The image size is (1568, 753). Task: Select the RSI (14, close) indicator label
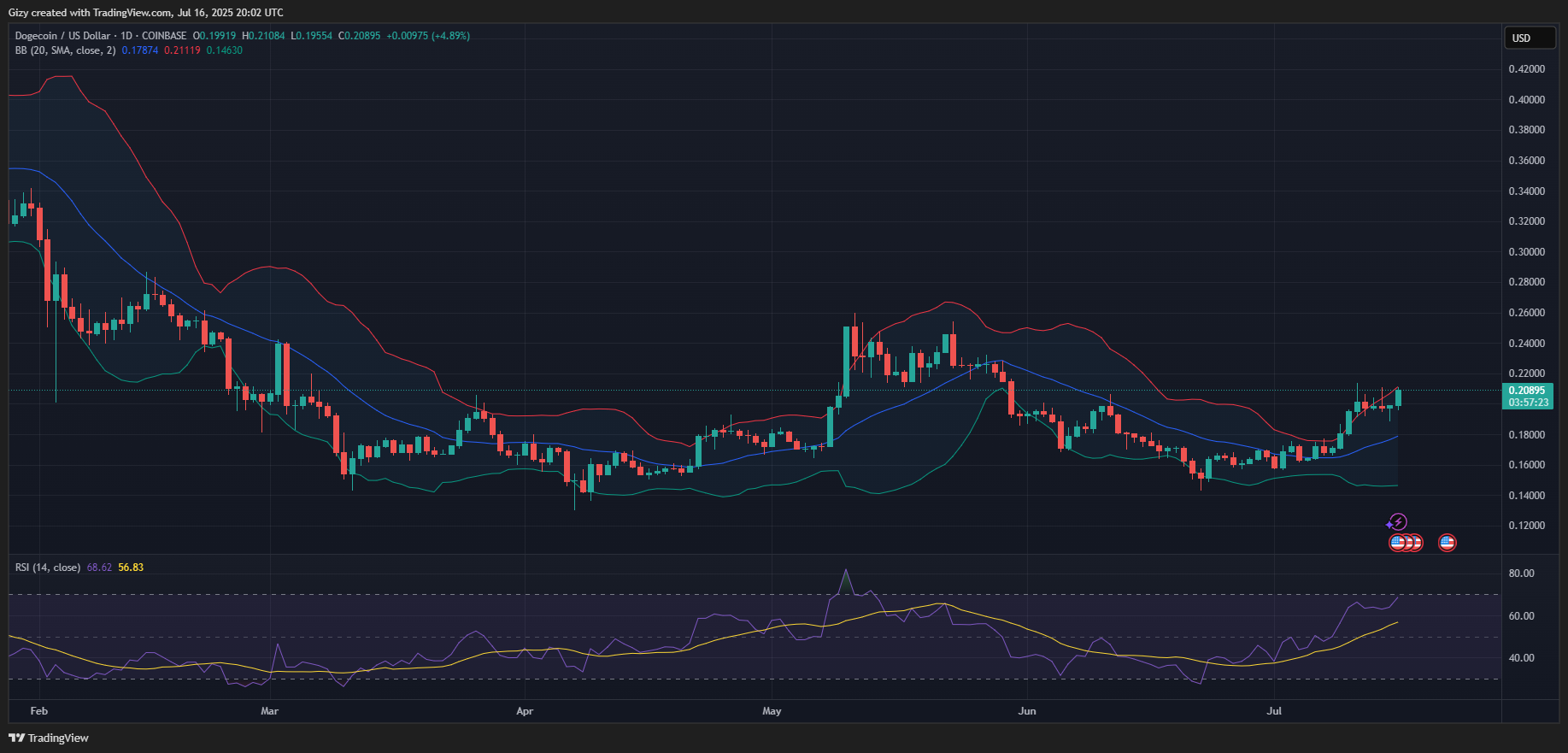tap(48, 568)
